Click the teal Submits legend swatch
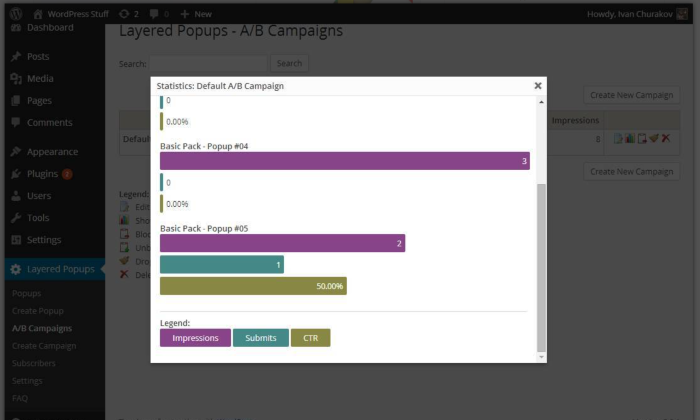Screen dimensions: 700x420 click(261, 338)
